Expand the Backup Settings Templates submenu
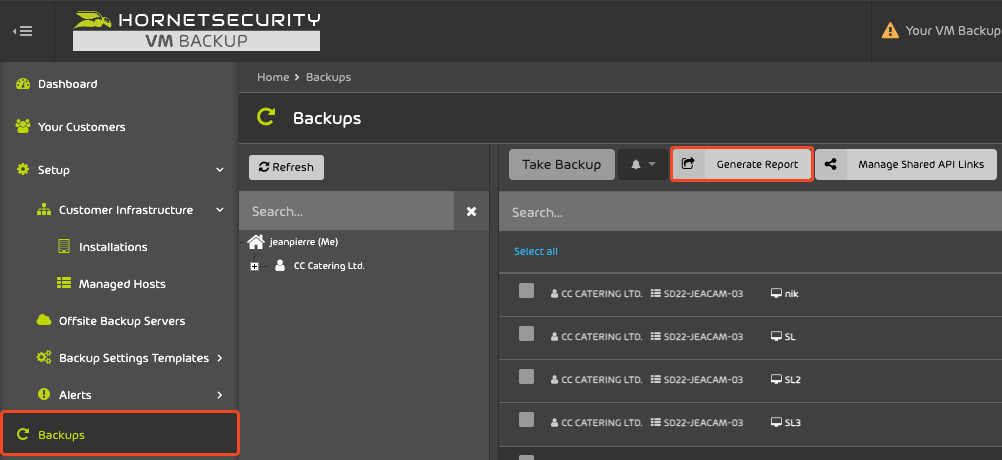This screenshot has width=1002, height=460. coord(220,358)
